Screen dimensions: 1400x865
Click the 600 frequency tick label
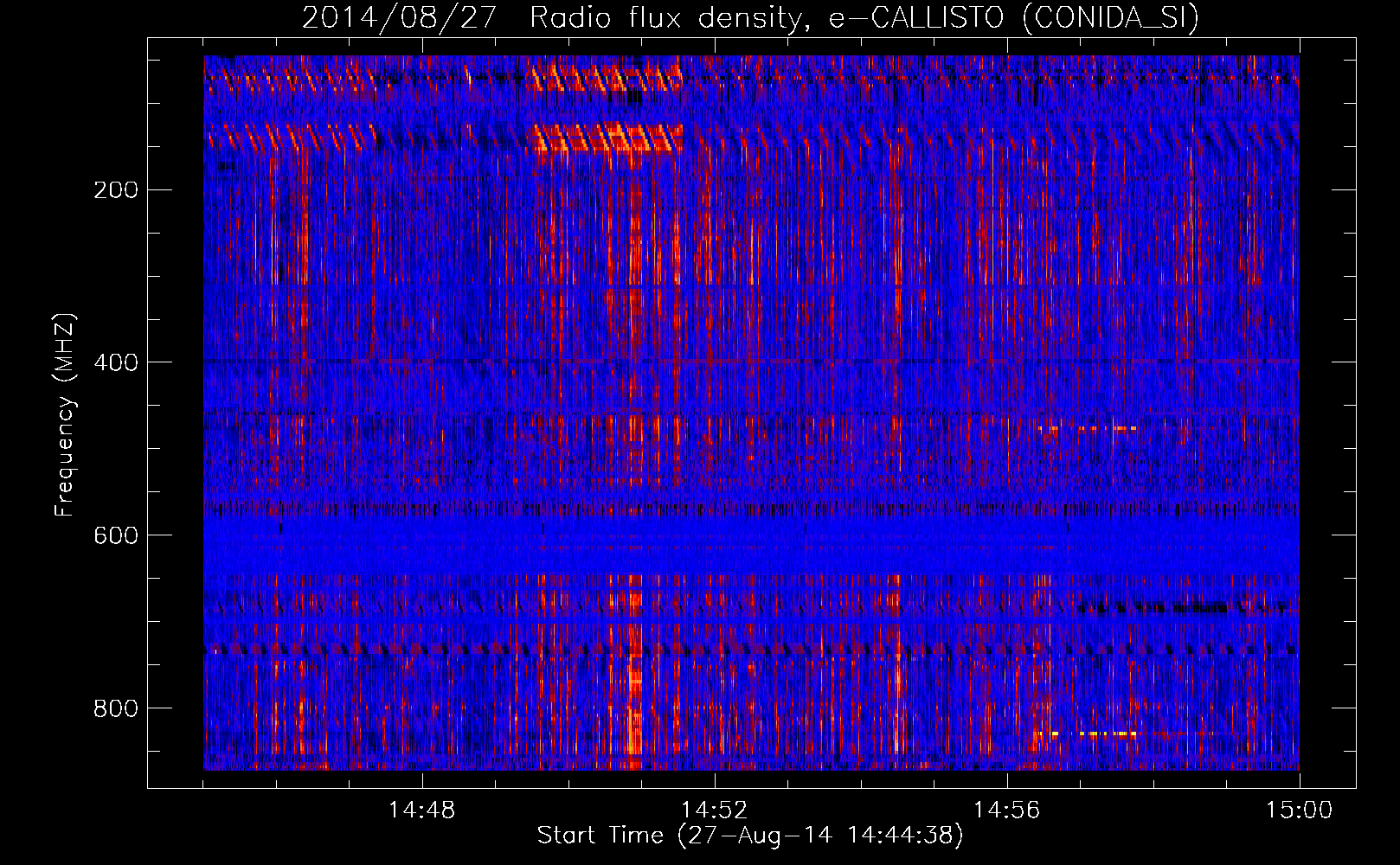tap(116, 535)
